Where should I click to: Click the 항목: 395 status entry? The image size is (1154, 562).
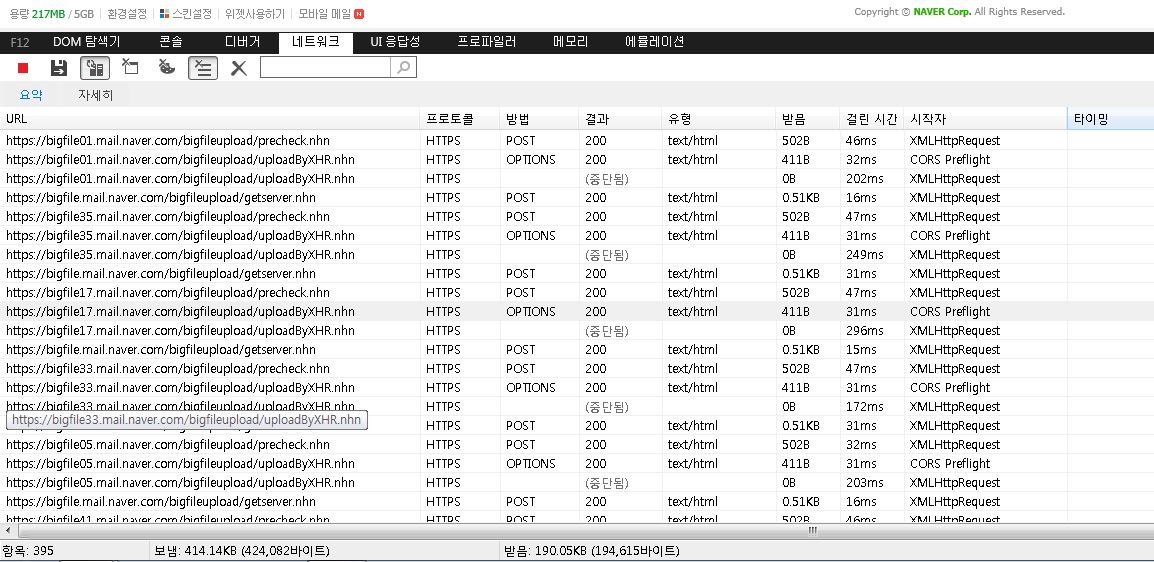pyautogui.click(x=28, y=551)
